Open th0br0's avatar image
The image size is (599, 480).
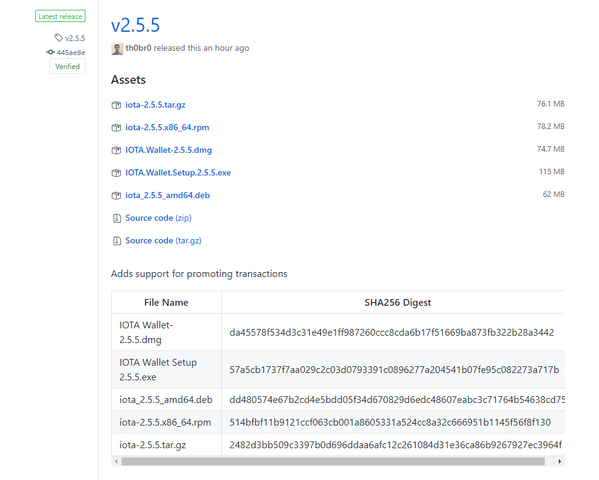click(x=117, y=49)
